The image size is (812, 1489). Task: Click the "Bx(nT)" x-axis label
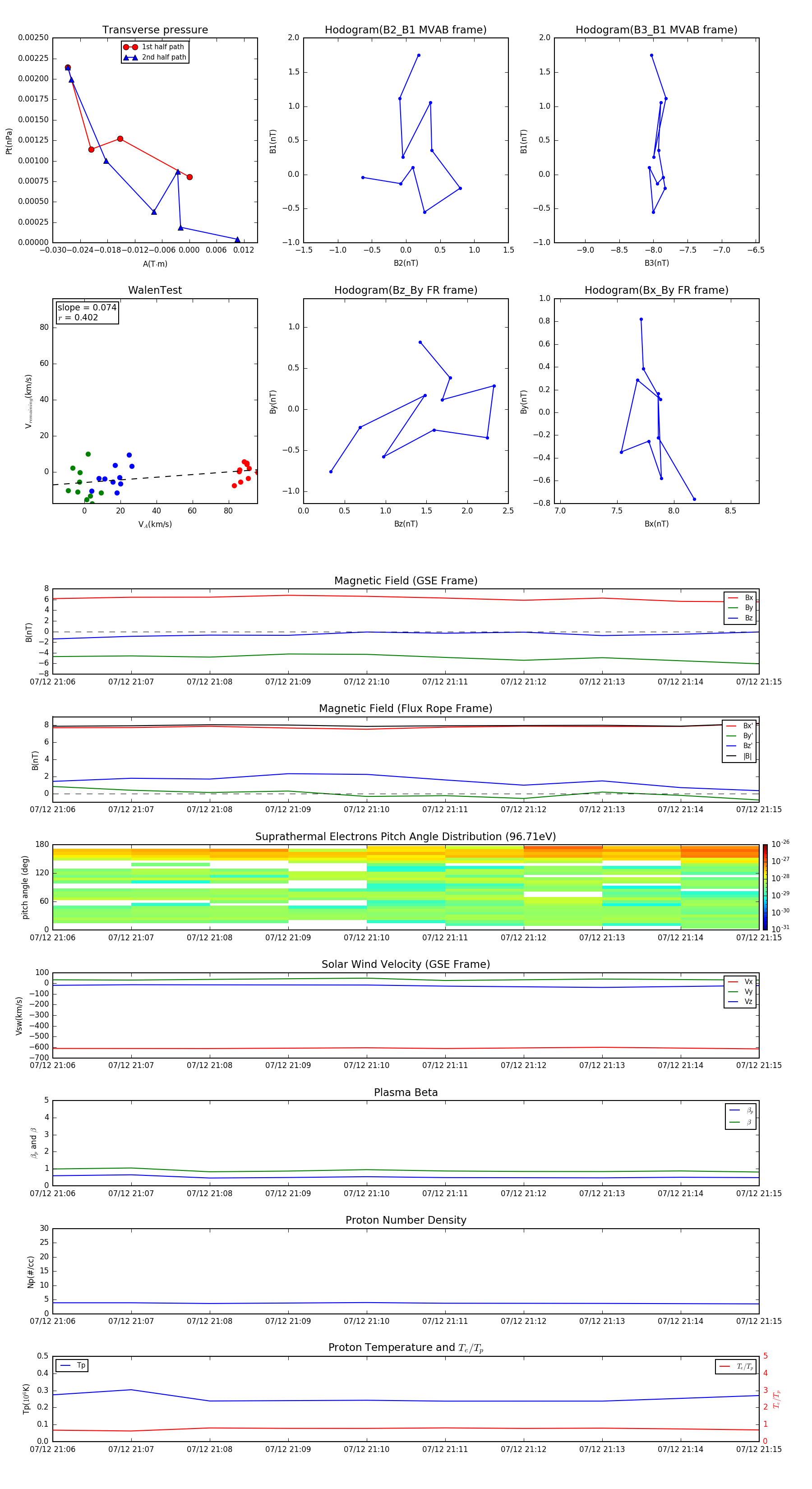(x=656, y=524)
